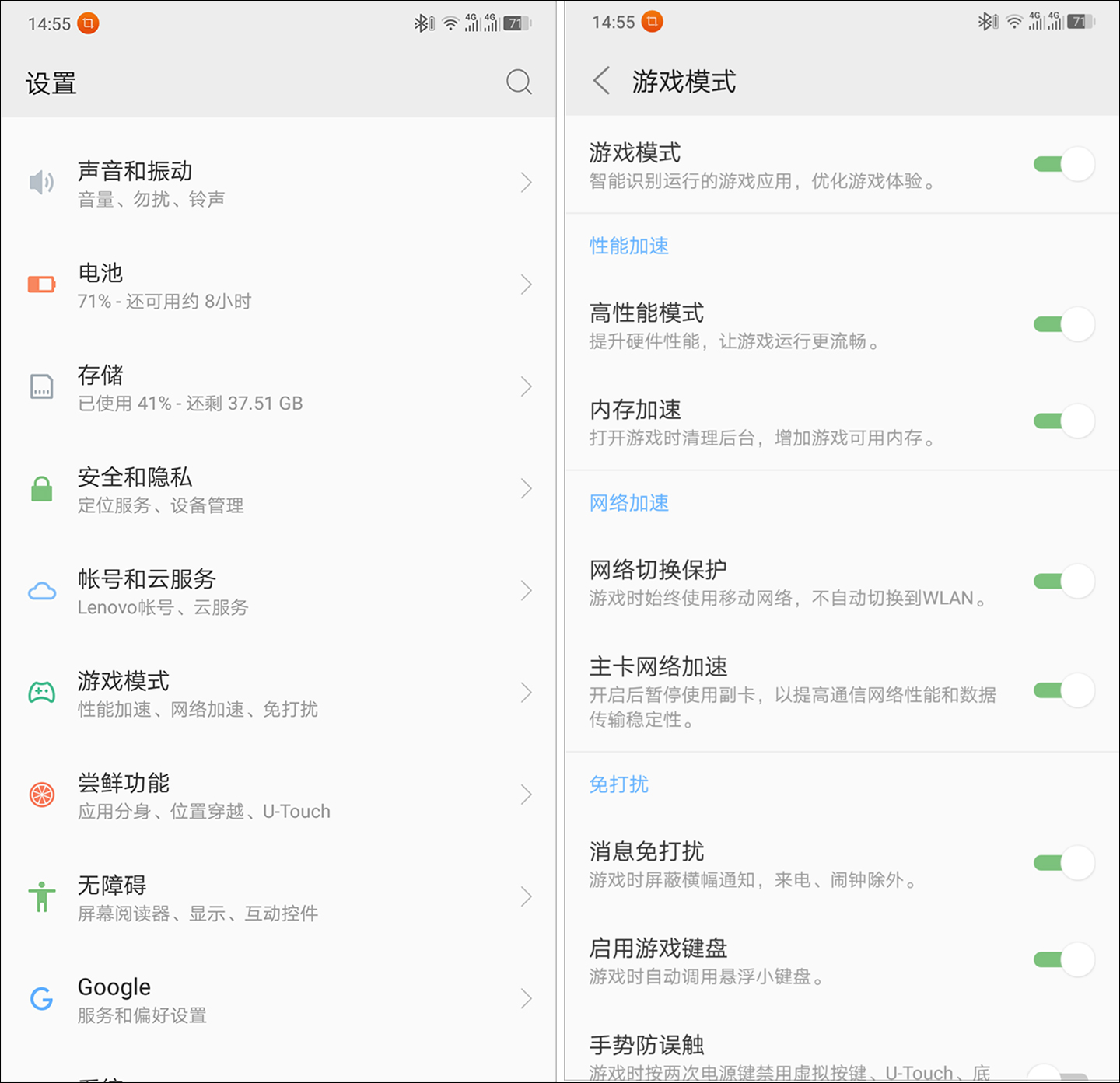
Task: Go back from 游戏模式 screen
Action: point(601,81)
